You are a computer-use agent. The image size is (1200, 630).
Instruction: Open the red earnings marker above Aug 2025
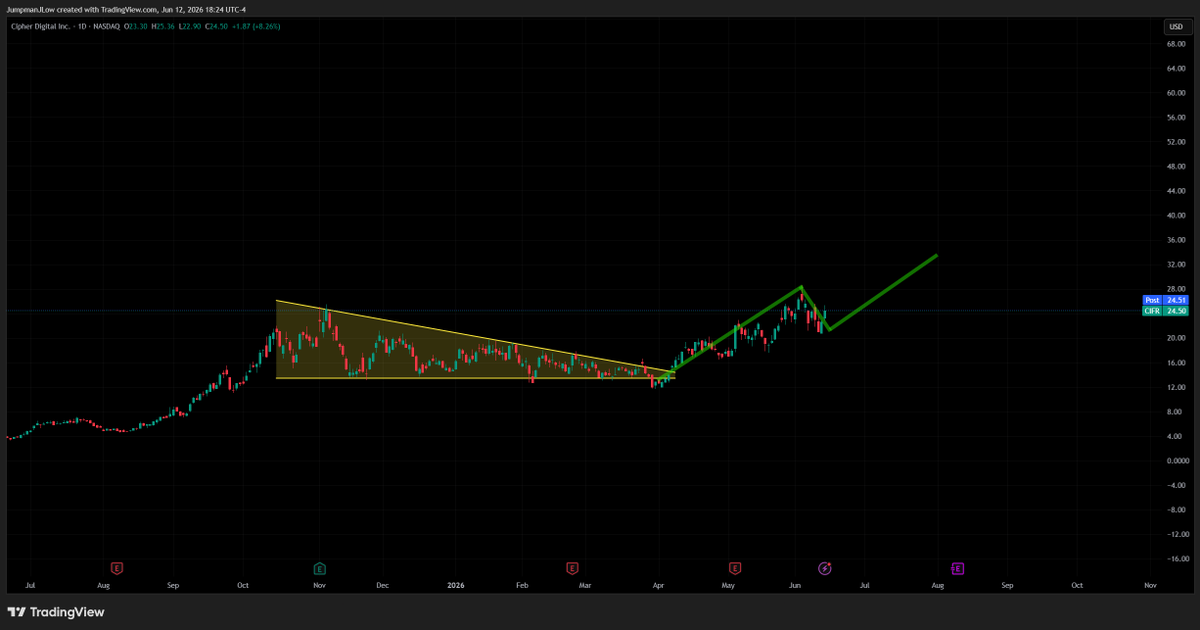pyautogui.click(x=117, y=568)
